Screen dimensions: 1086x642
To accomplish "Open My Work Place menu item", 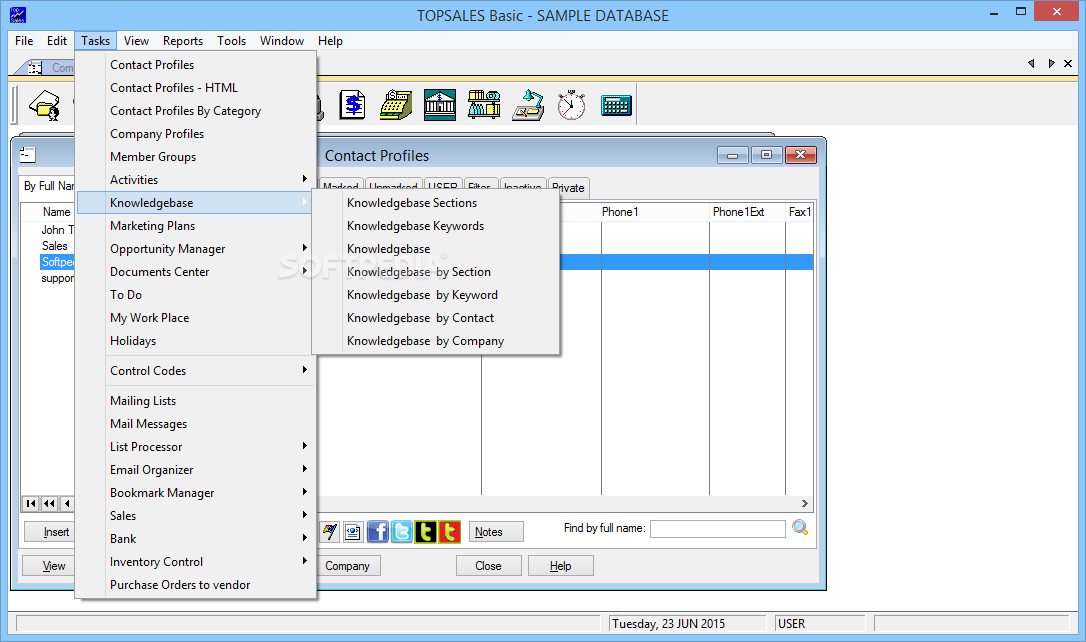I will click(195, 318).
